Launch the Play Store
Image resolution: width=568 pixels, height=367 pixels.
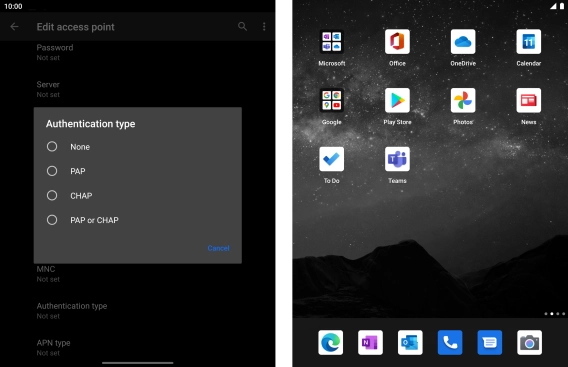coord(397,101)
